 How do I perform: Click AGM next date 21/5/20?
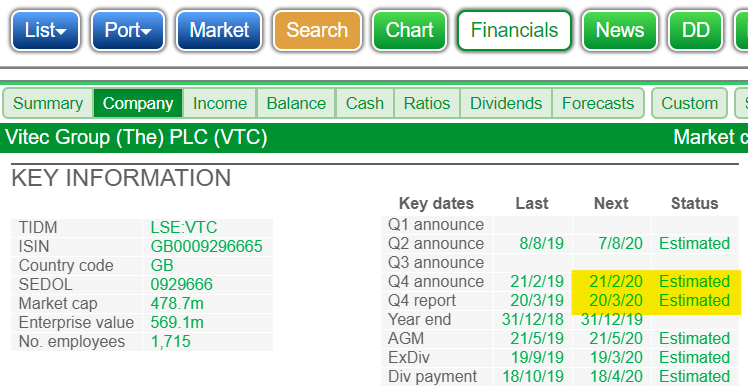coord(615,339)
